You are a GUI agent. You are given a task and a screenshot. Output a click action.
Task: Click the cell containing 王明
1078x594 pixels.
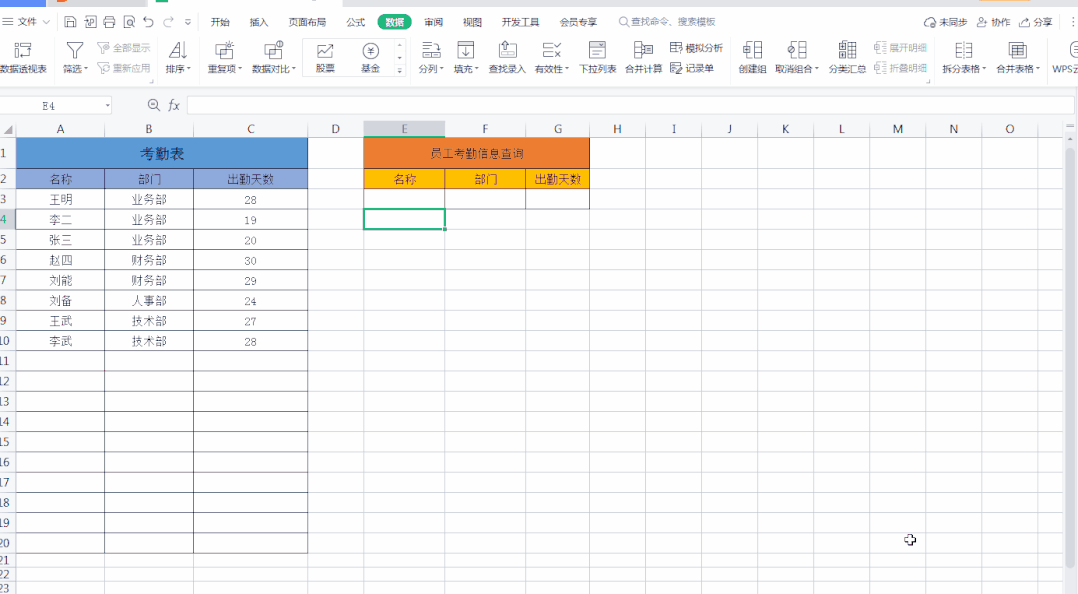coord(60,199)
